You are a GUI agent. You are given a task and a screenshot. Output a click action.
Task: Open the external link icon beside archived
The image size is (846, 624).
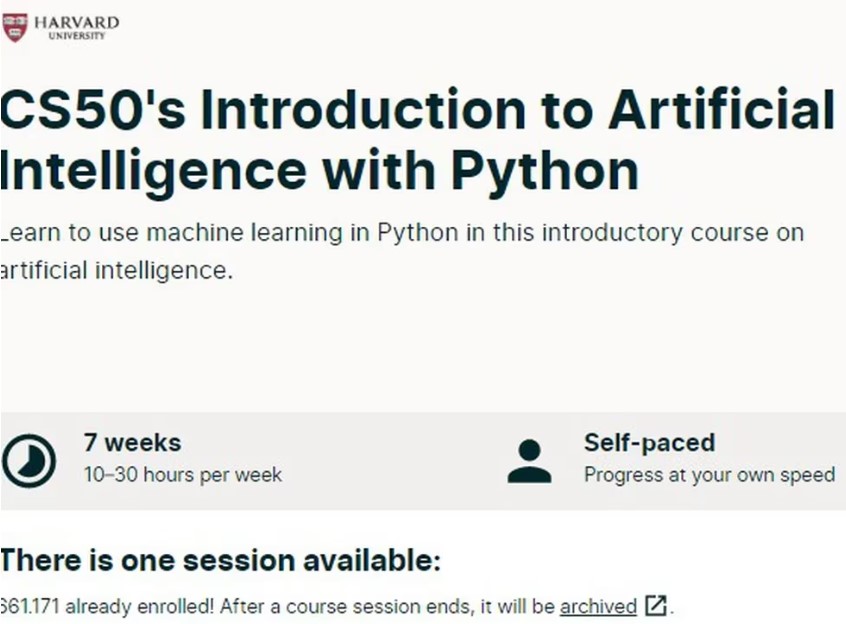click(x=656, y=605)
